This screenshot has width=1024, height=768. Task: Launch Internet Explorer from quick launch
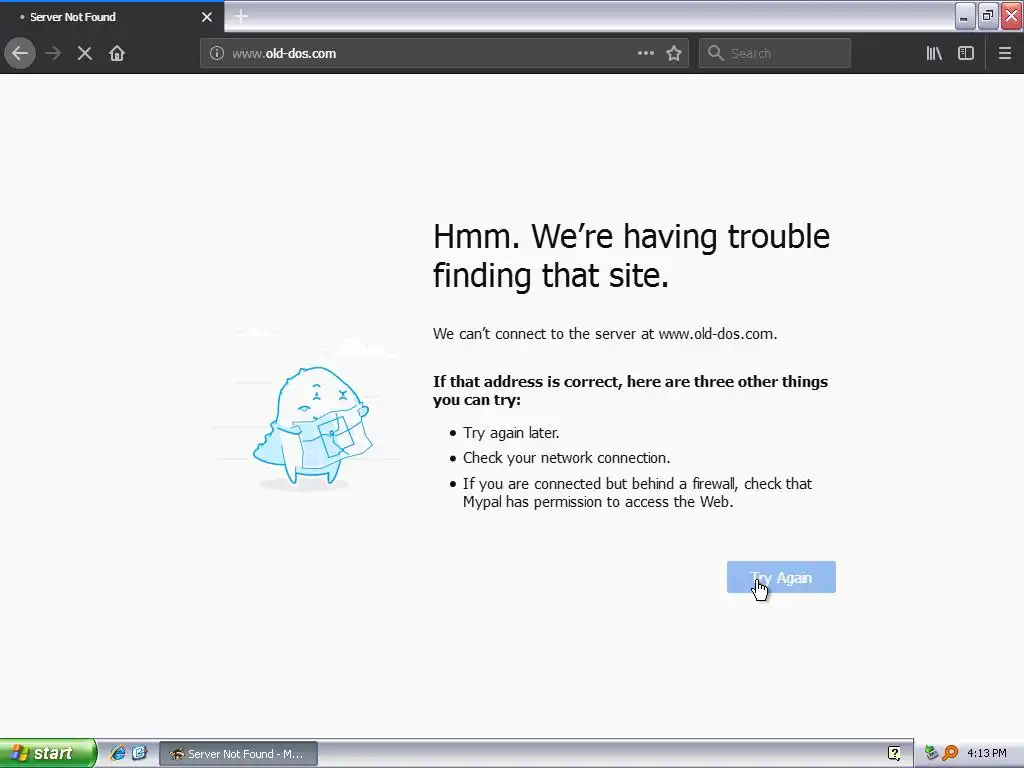coord(118,753)
